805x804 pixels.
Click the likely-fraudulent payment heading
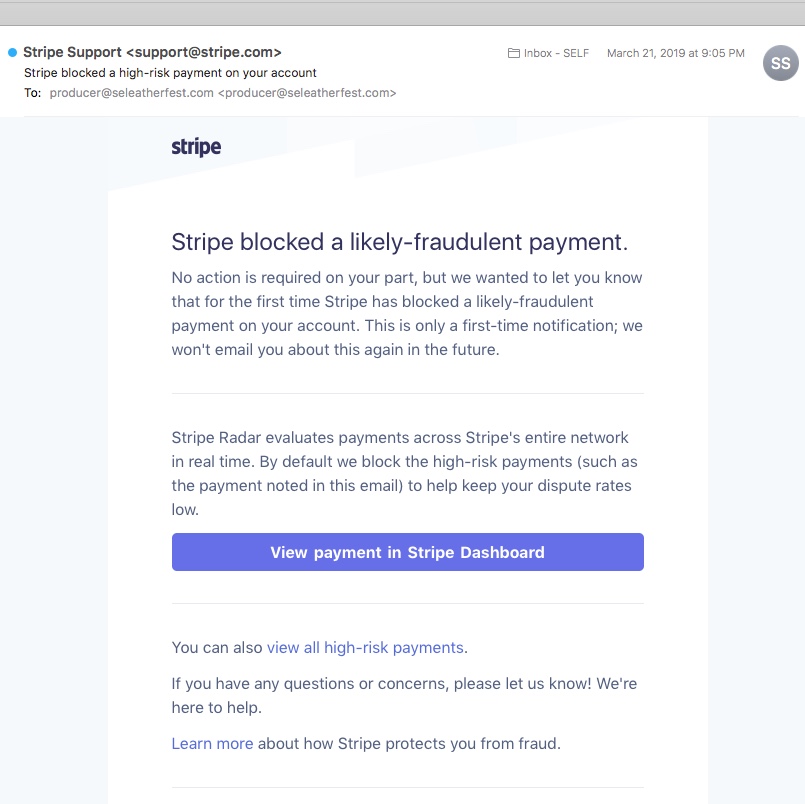(399, 242)
